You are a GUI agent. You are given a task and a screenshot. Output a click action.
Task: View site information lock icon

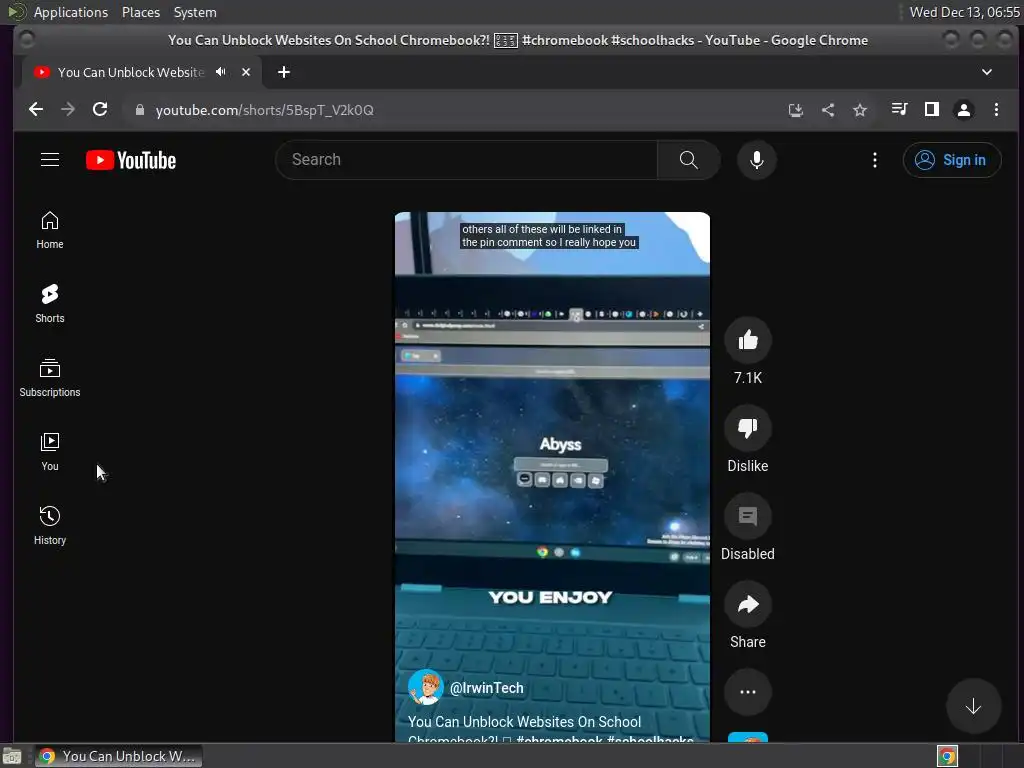[139, 110]
